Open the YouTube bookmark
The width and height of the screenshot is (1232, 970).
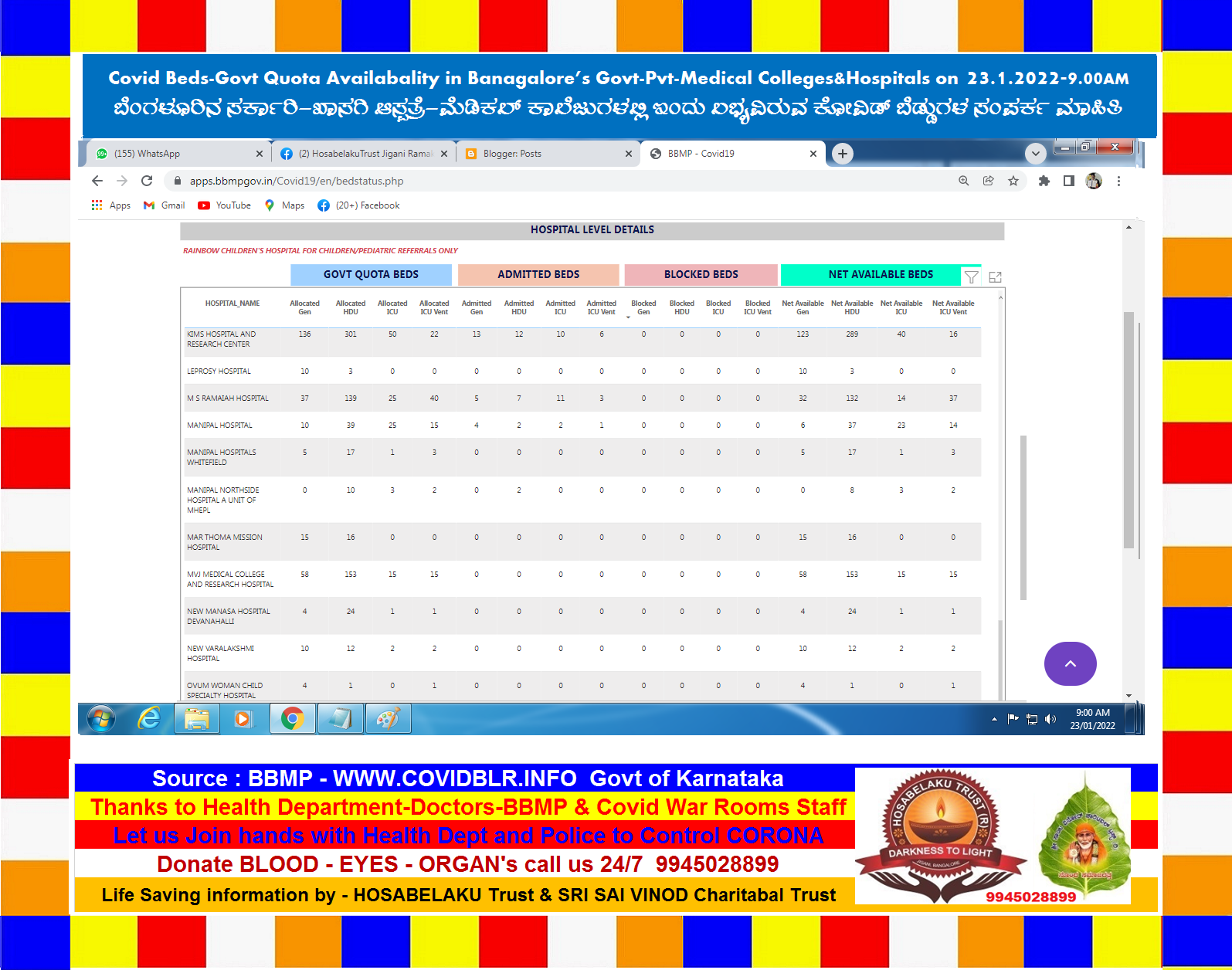click(x=225, y=205)
